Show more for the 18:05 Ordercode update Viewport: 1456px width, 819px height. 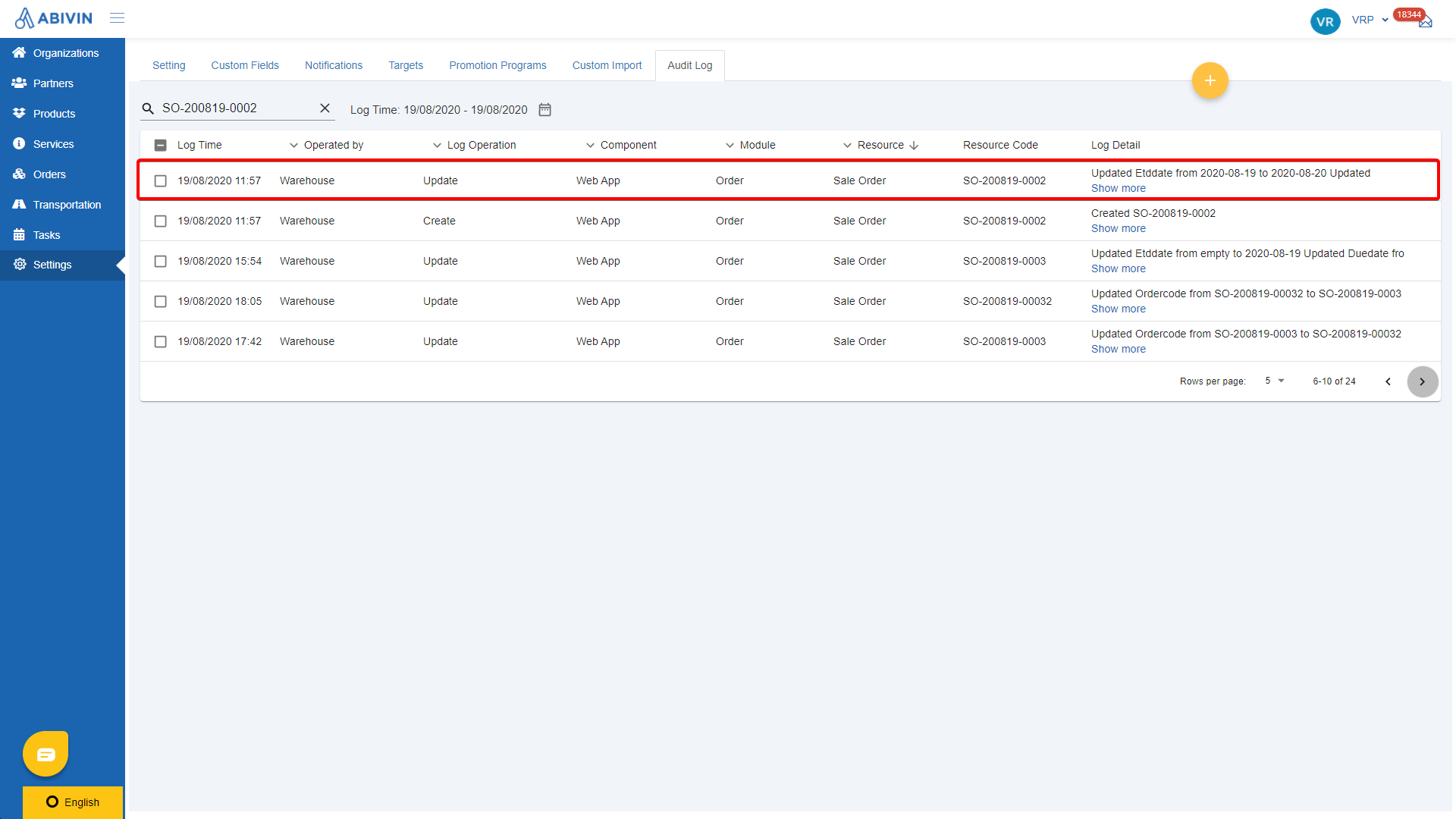(1118, 309)
